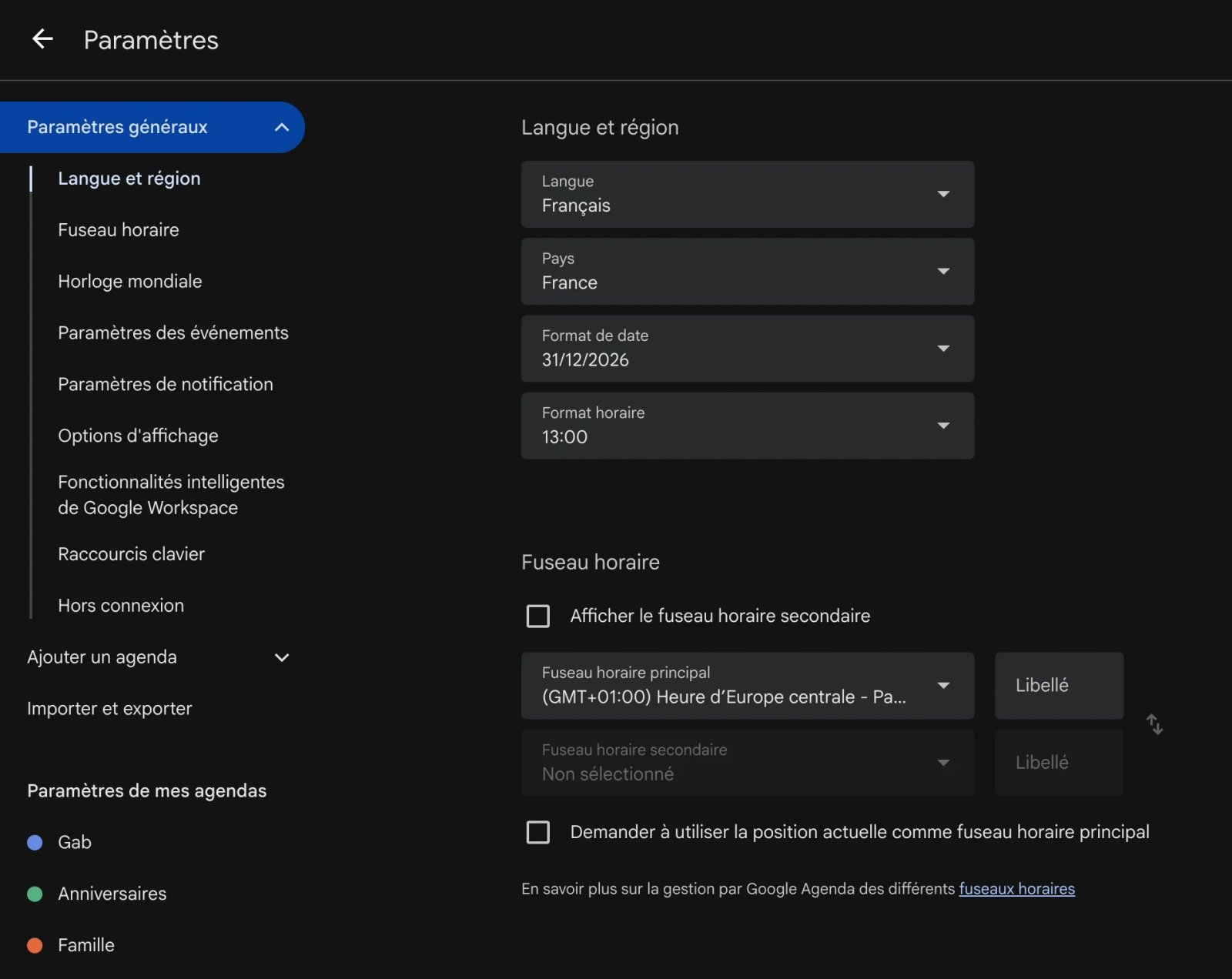Expand the Ajouter un agenda section

click(282, 657)
